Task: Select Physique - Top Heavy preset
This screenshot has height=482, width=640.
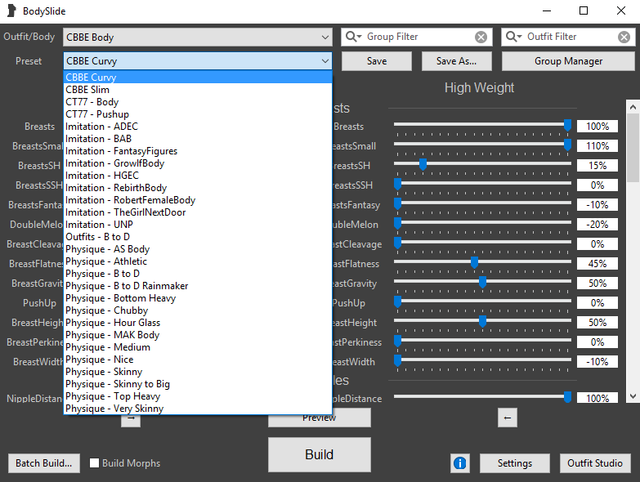Action: pos(198,395)
